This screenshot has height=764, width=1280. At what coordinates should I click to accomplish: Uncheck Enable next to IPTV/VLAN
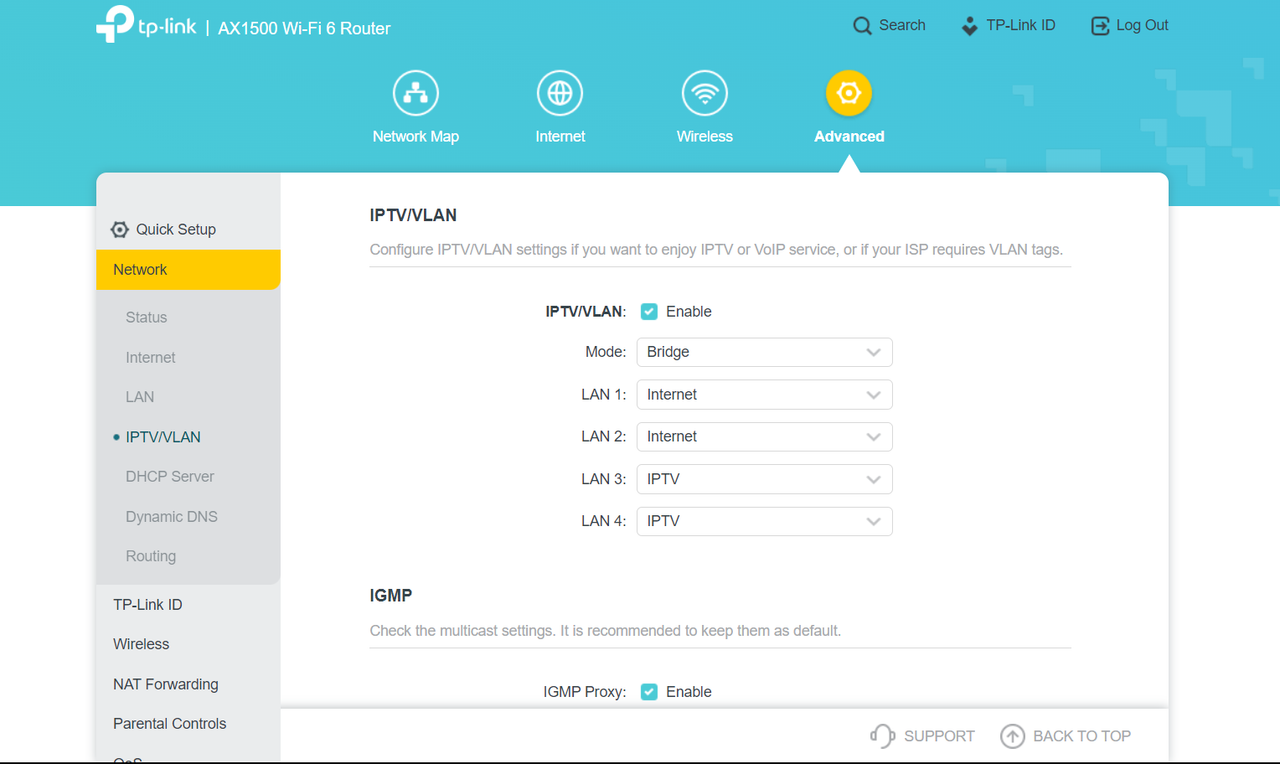pos(649,311)
